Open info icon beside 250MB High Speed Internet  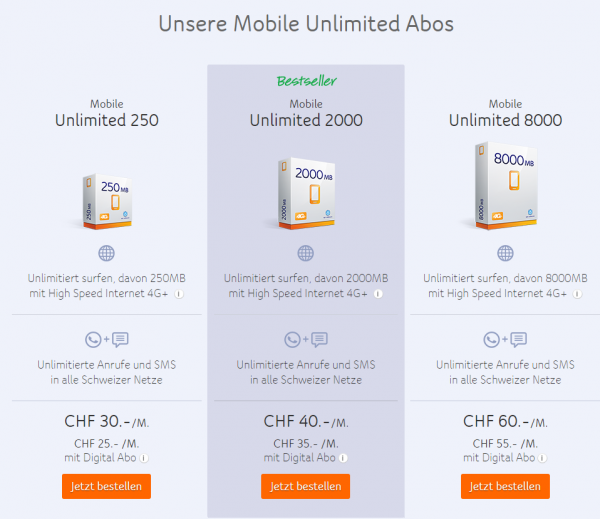point(179,294)
